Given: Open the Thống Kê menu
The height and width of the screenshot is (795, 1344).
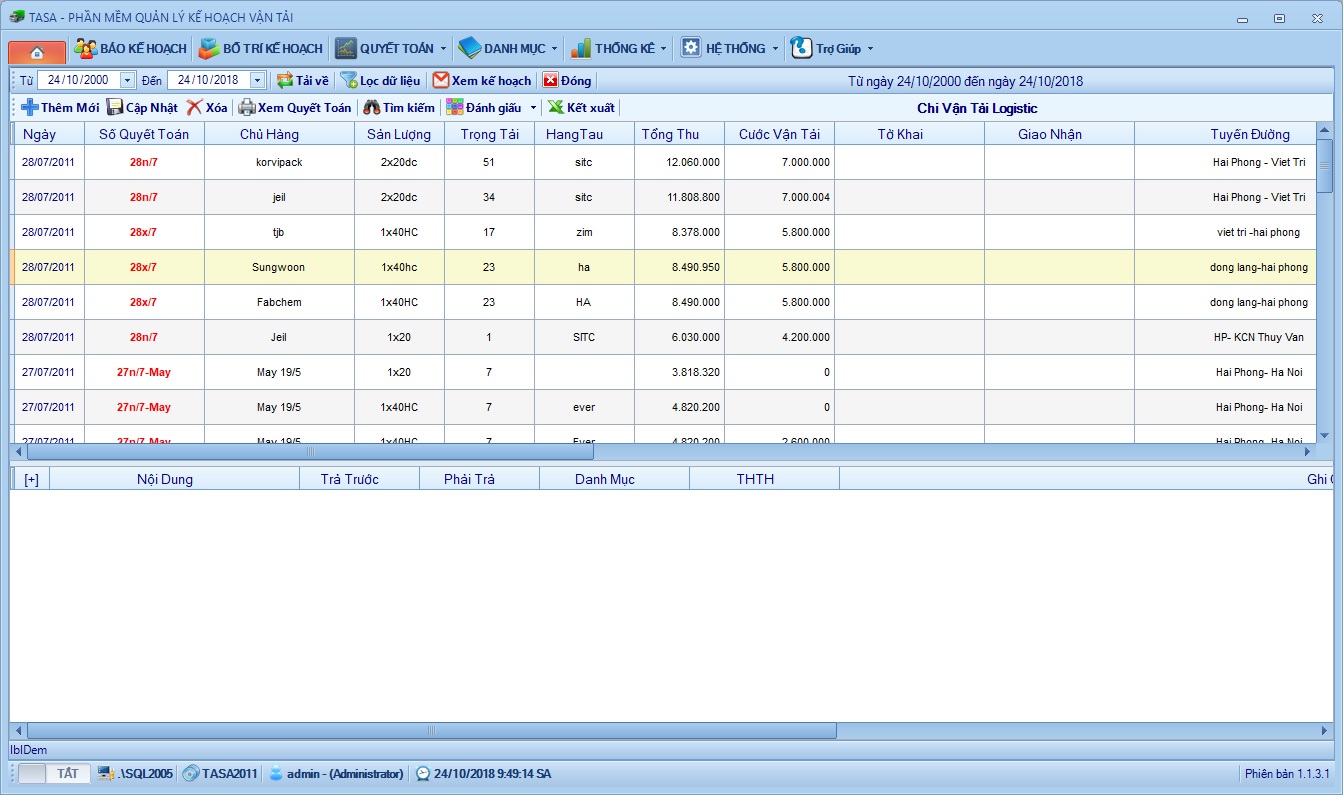Looking at the screenshot, I should click(617, 48).
